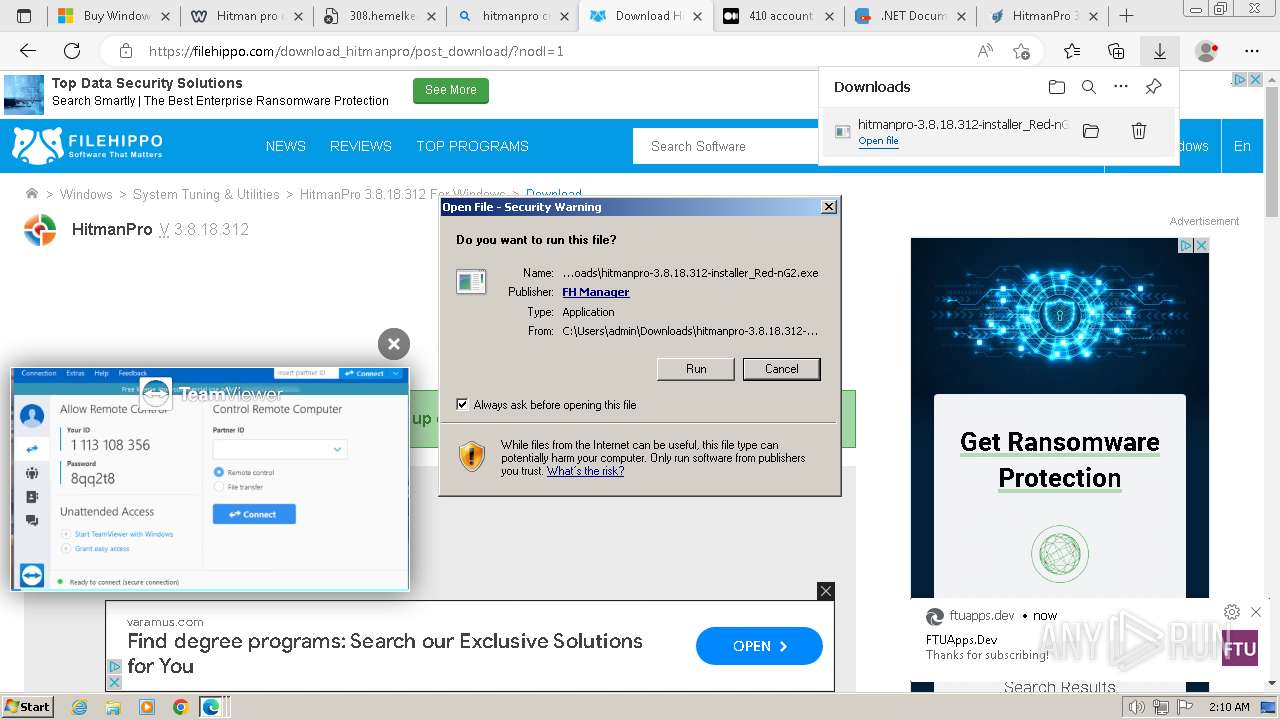This screenshot has width=1280, height=720.
Task: Open What's the risk? link
Action: (x=585, y=471)
